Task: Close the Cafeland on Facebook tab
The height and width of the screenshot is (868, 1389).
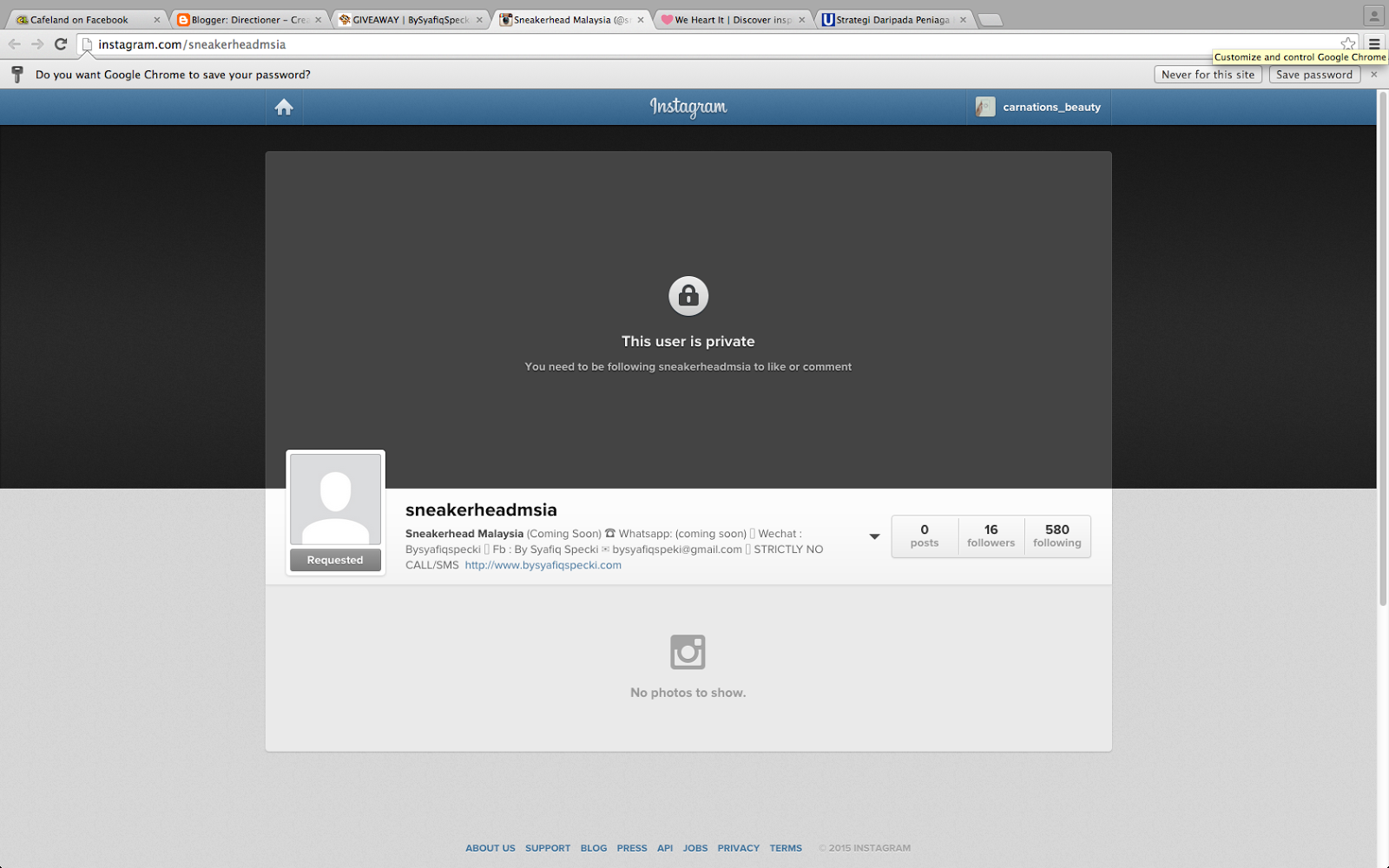Action: point(156,20)
